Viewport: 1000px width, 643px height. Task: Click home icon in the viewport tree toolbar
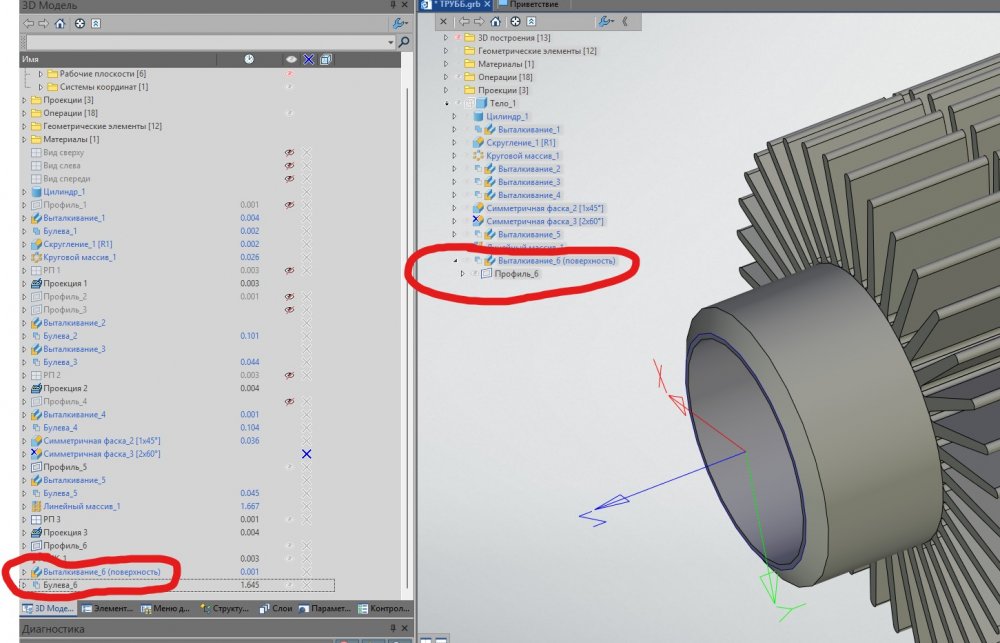point(496,22)
